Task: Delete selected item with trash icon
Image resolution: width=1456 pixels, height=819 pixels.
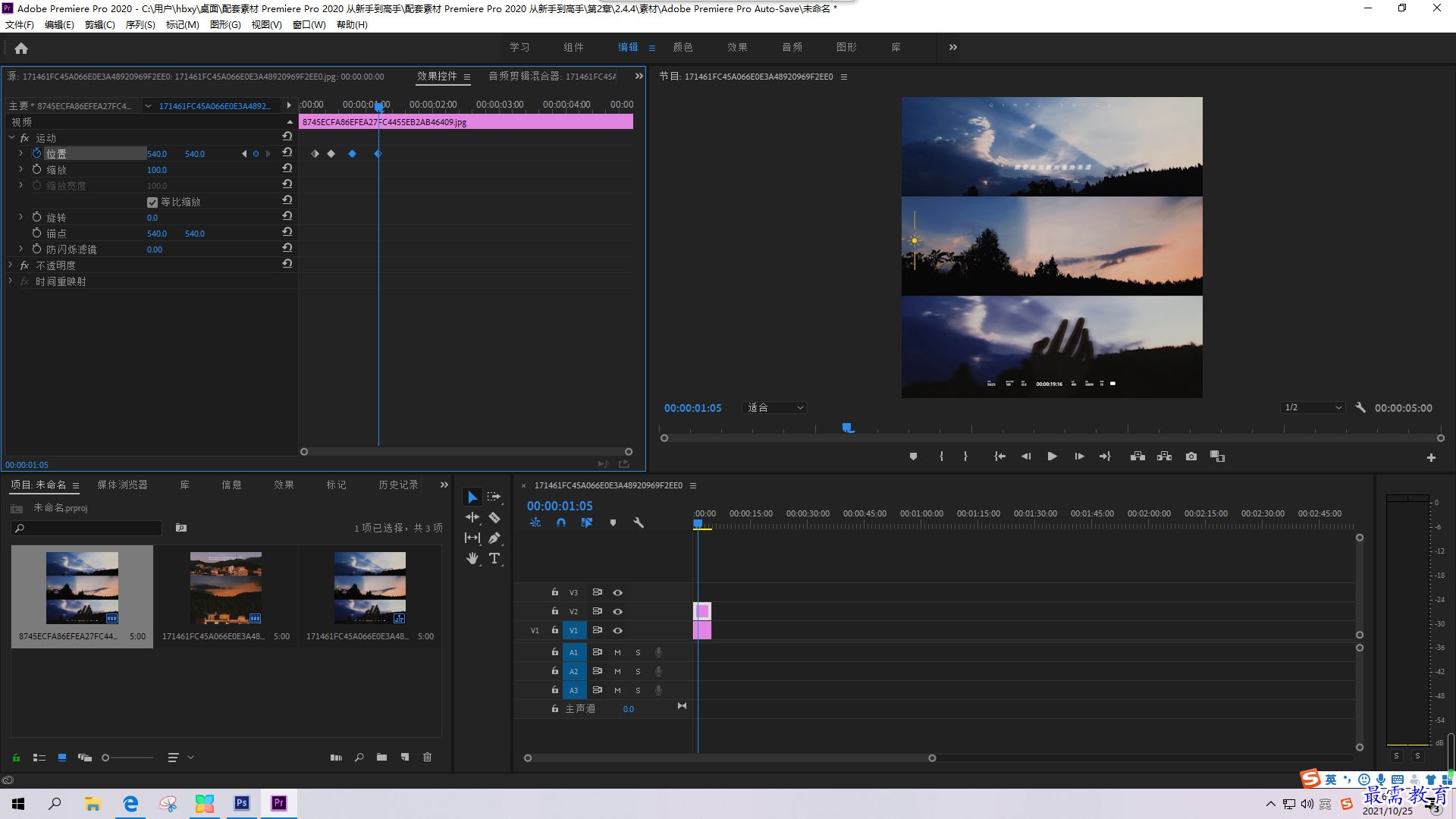Action: pos(427,757)
